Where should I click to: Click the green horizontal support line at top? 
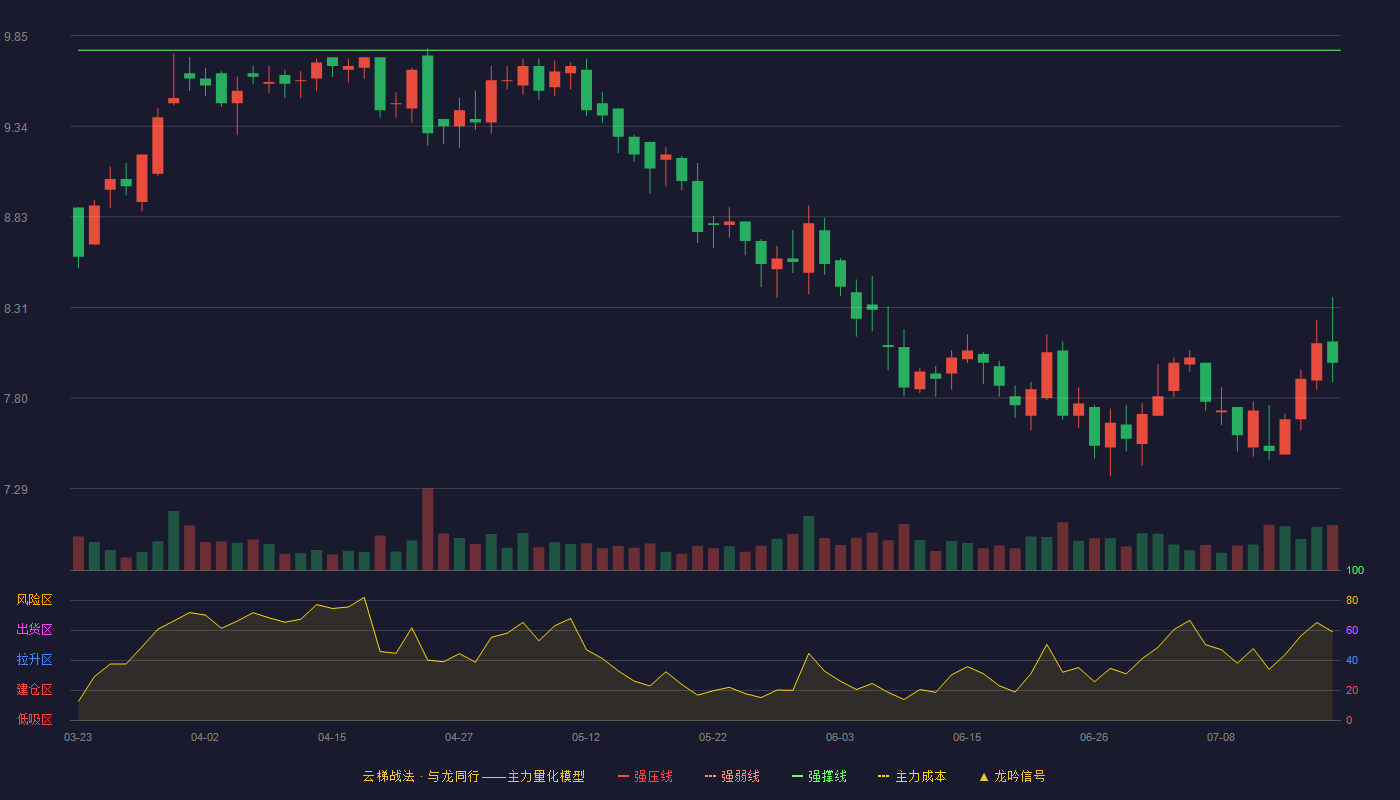click(709, 50)
